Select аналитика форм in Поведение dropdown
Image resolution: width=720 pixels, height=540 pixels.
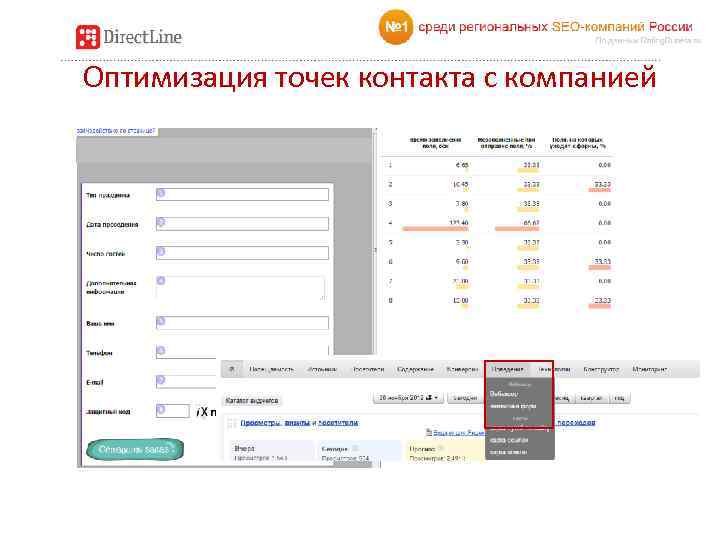tap(513, 406)
